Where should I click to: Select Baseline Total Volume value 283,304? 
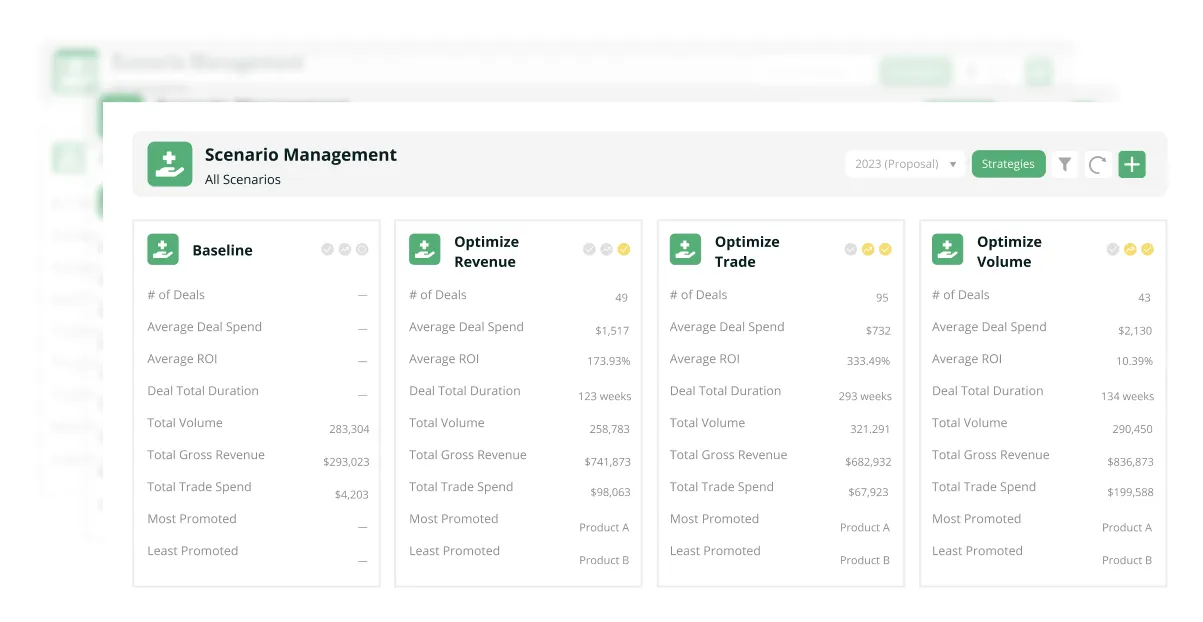(349, 429)
